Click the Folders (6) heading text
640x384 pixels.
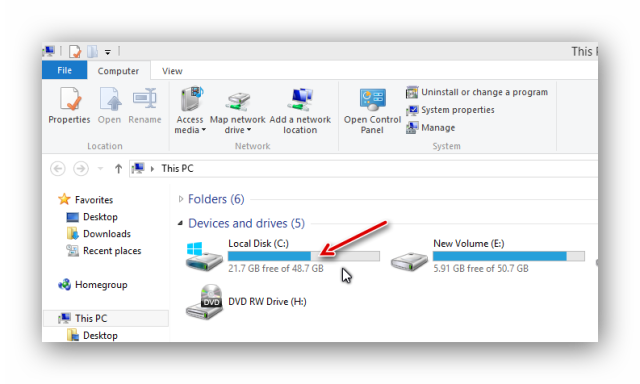[x=216, y=199]
